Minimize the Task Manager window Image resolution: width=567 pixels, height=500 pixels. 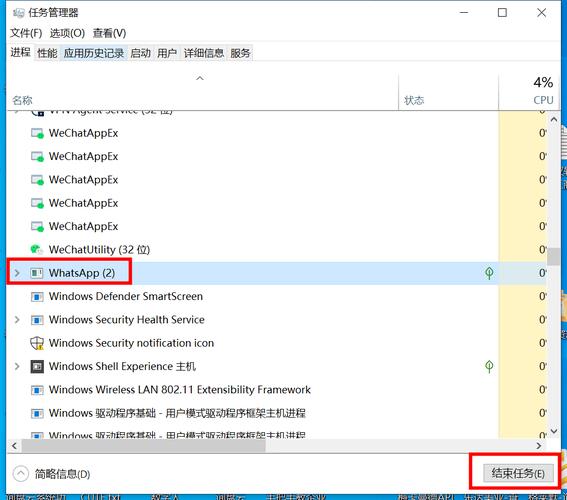pyautogui.click(x=464, y=13)
